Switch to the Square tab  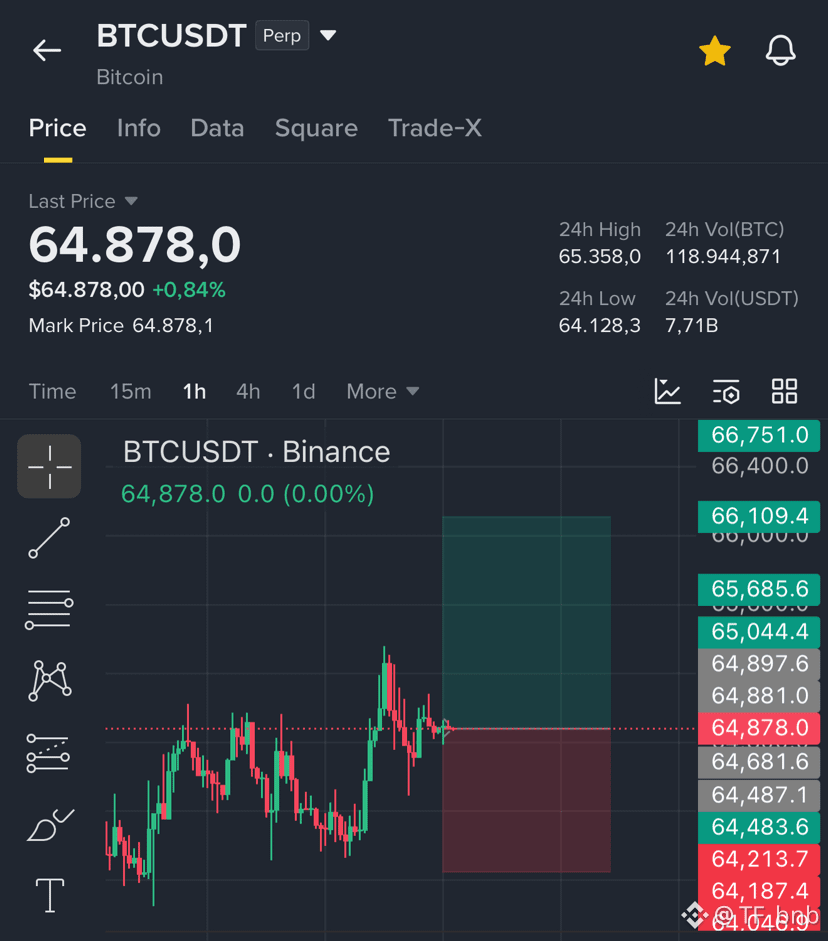coord(316,128)
